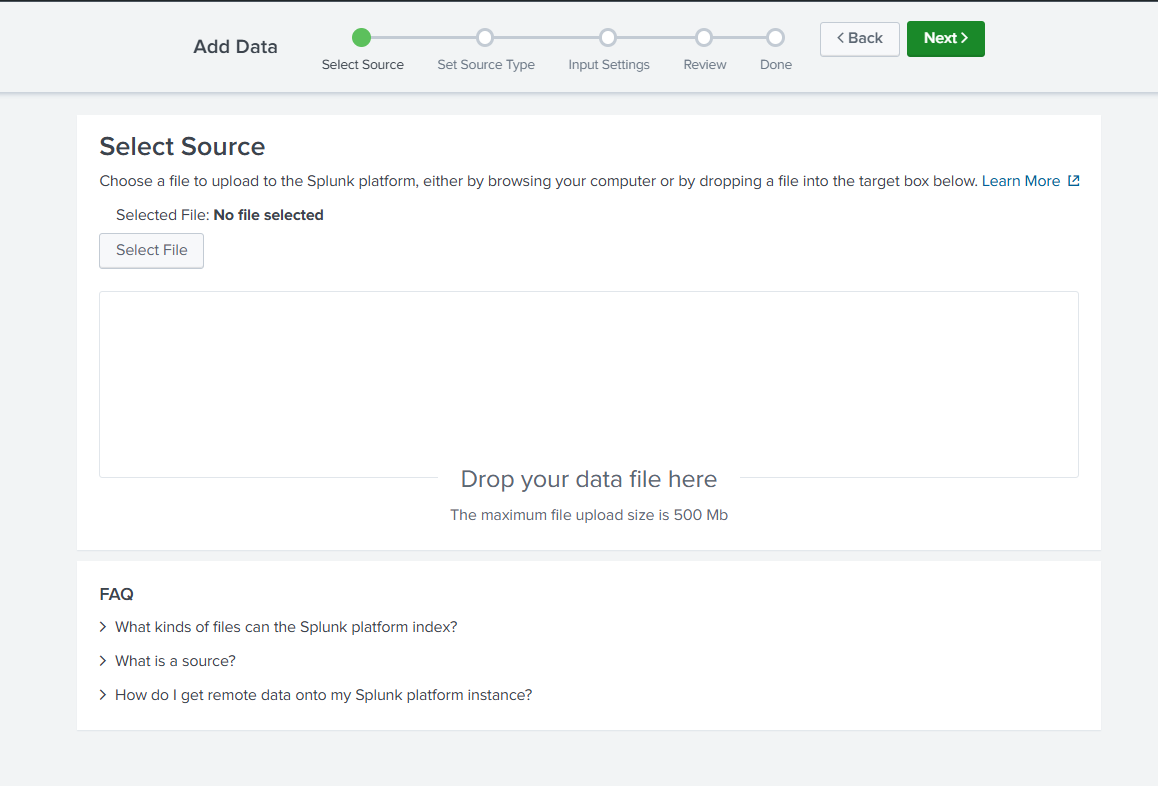Click the FAQ heading
The height and width of the screenshot is (786, 1158).
click(117, 595)
